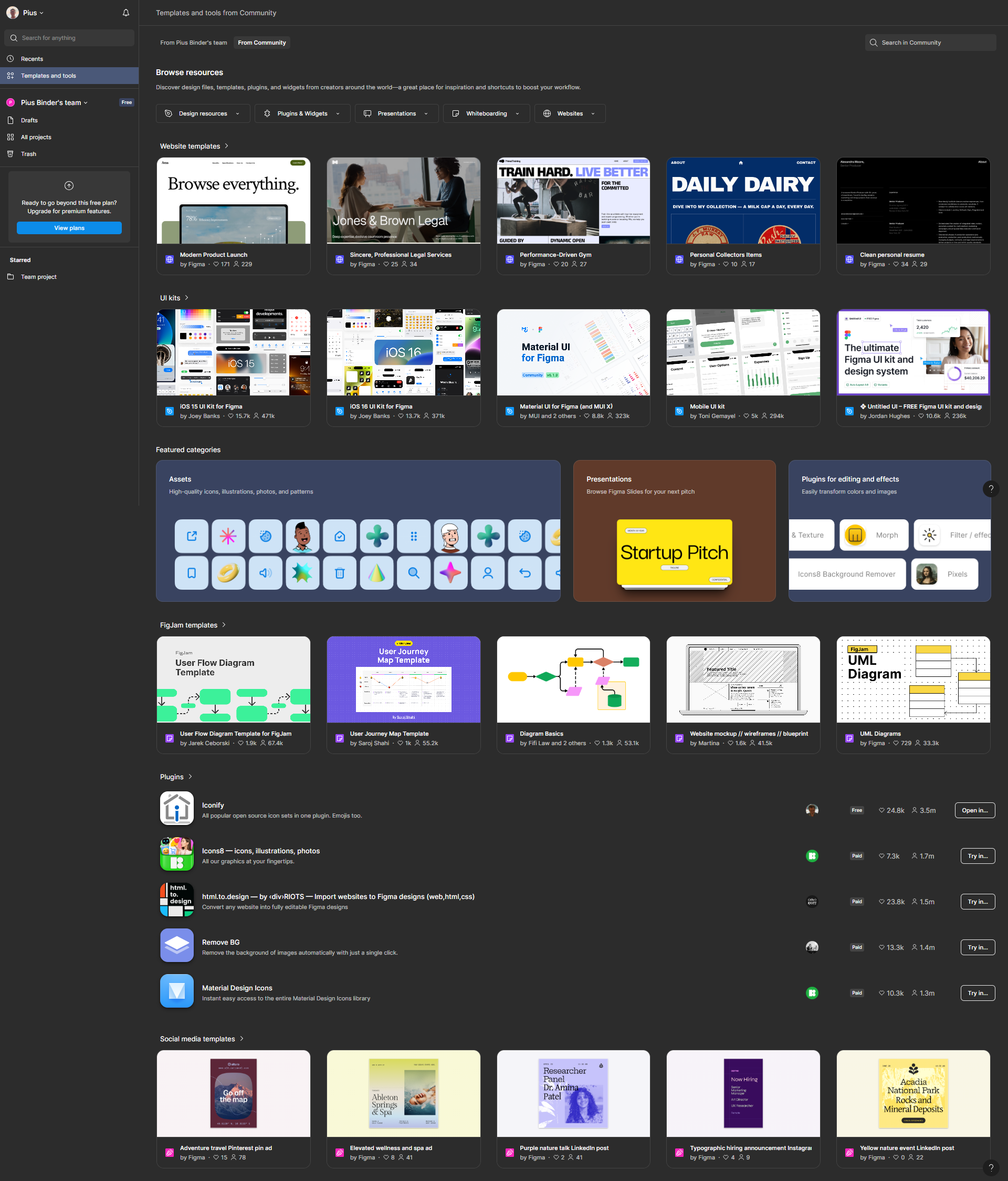The width and height of the screenshot is (1008, 1181).
Task: Click the Search in Community field
Action: [x=930, y=43]
